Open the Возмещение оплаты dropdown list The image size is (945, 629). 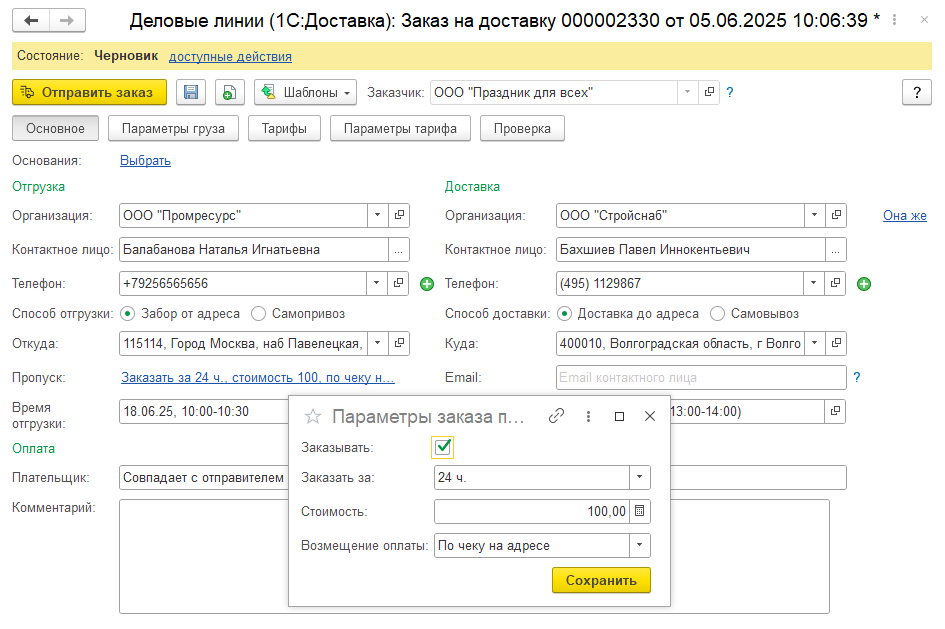click(x=639, y=545)
